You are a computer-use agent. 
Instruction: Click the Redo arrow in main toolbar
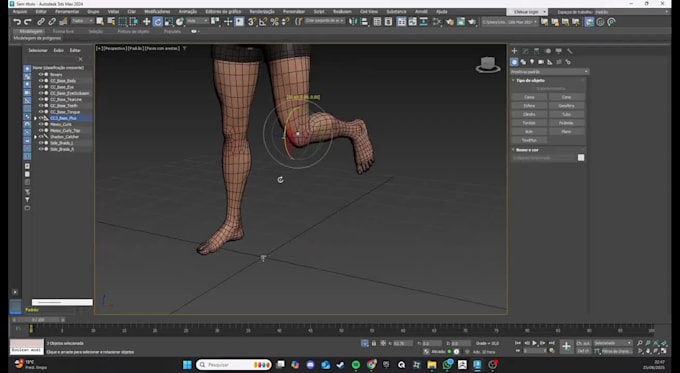[x=28, y=22]
